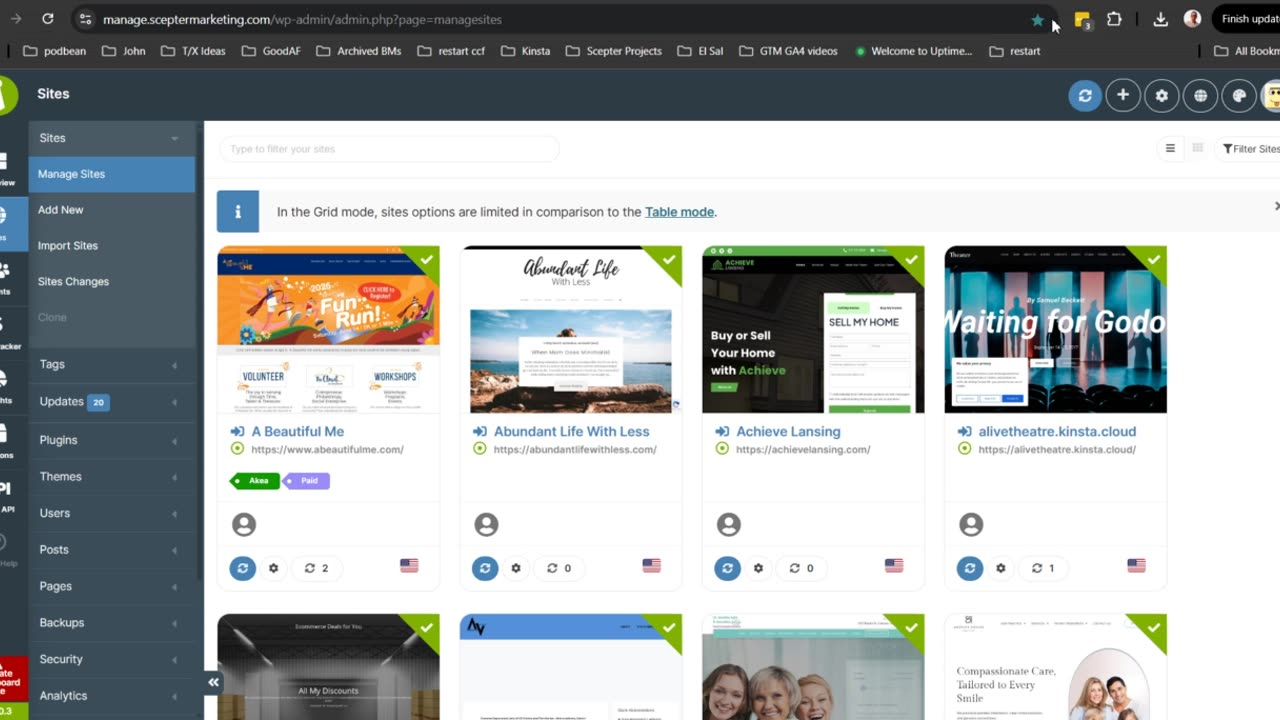Click the Table mode link

click(679, 212)
